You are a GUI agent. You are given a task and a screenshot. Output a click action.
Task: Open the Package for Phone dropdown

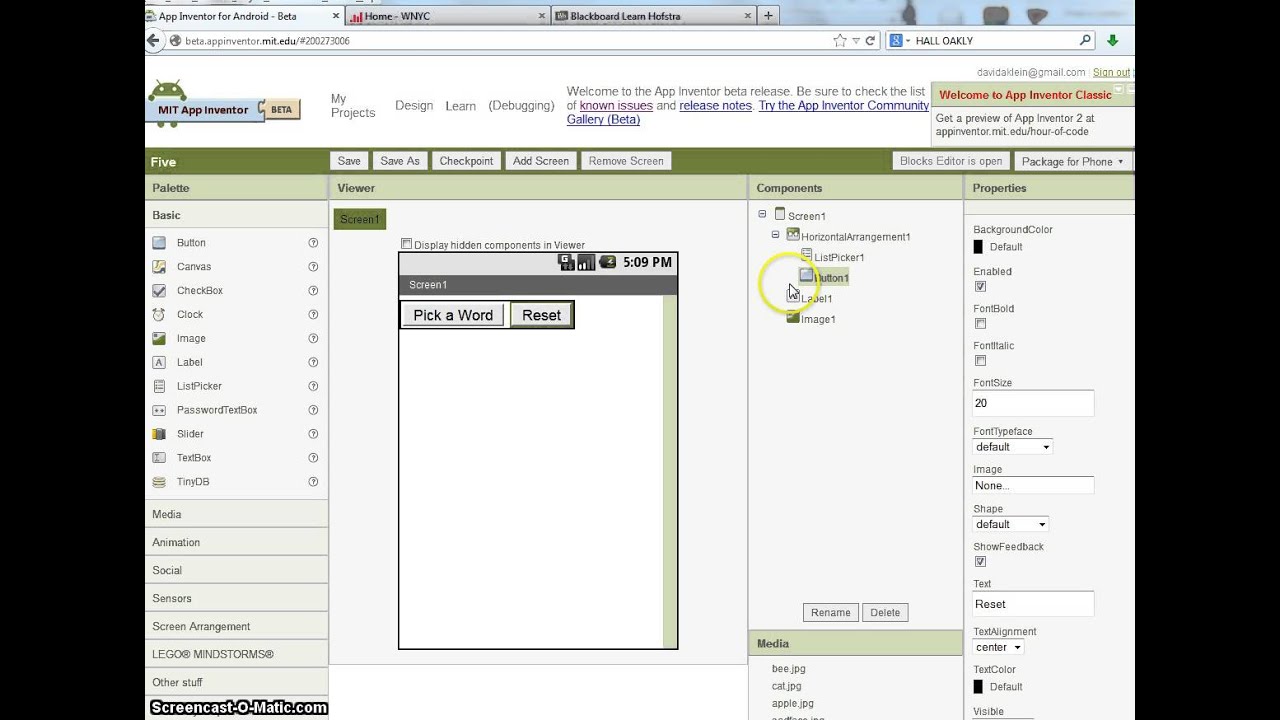(1072, 161)
